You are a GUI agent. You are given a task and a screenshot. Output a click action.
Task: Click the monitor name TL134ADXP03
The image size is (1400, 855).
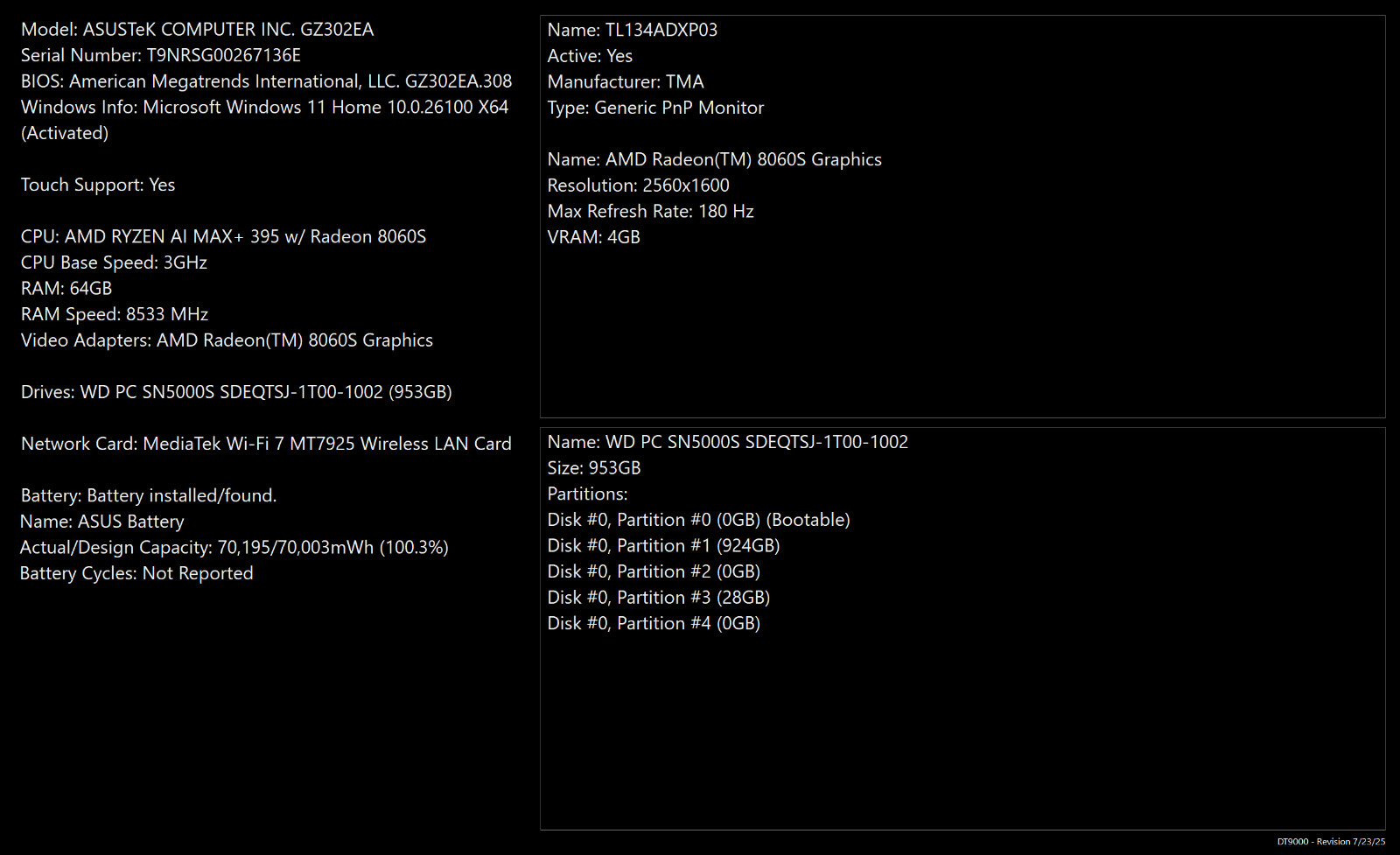pyautogui.click(x=633, y=30)
